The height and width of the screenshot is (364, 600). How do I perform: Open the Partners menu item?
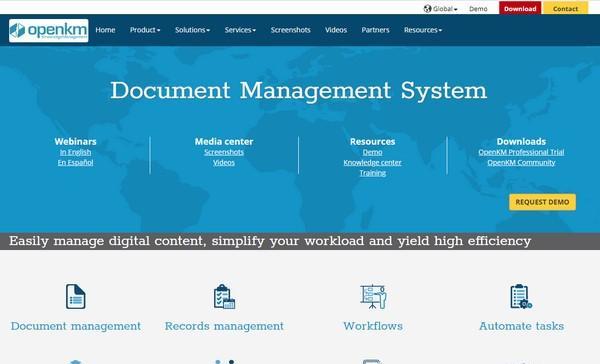point(375,30)
